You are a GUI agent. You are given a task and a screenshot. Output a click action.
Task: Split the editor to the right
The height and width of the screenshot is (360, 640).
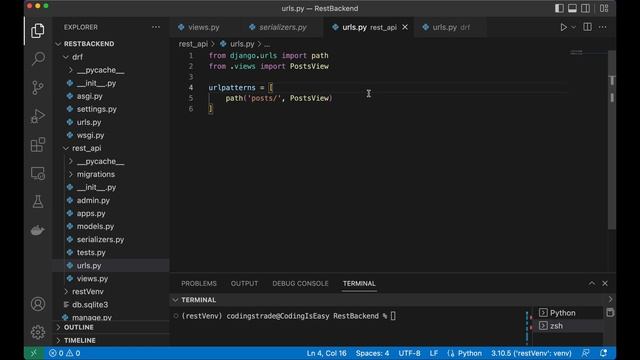pyautogui.click(x=587, y=27)
